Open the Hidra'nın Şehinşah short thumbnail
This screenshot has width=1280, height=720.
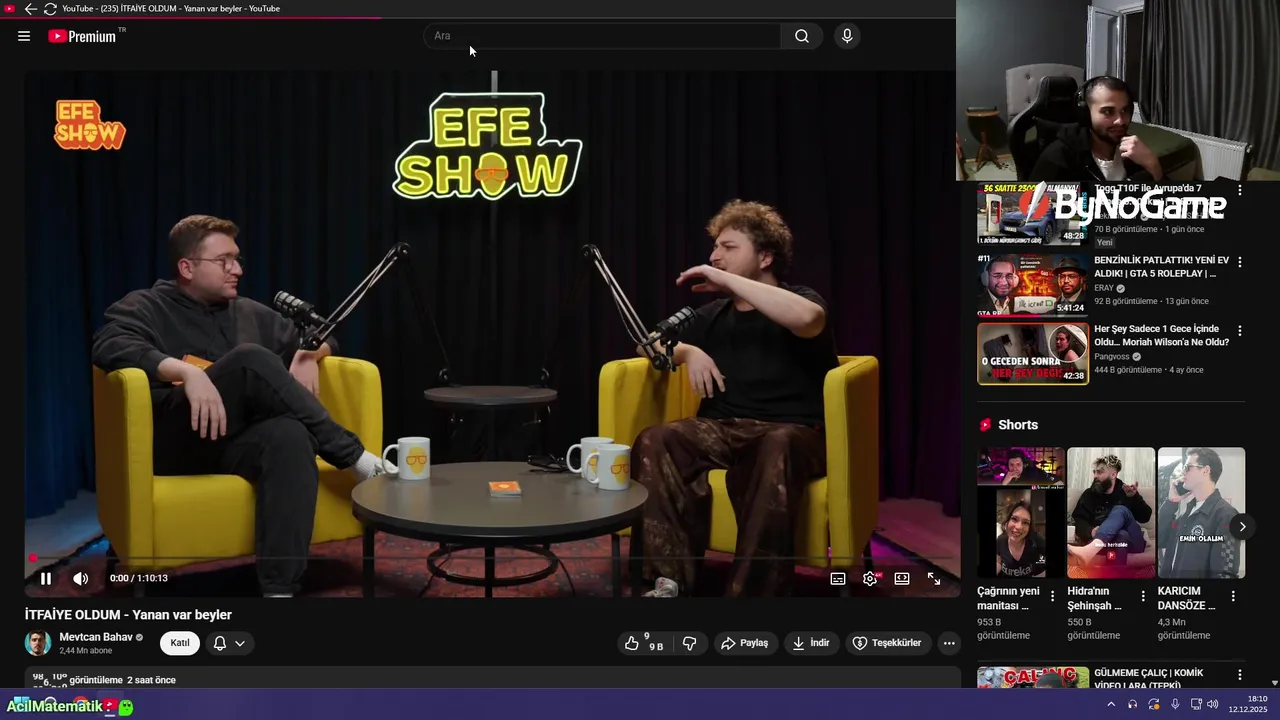tap(1111, 512)
